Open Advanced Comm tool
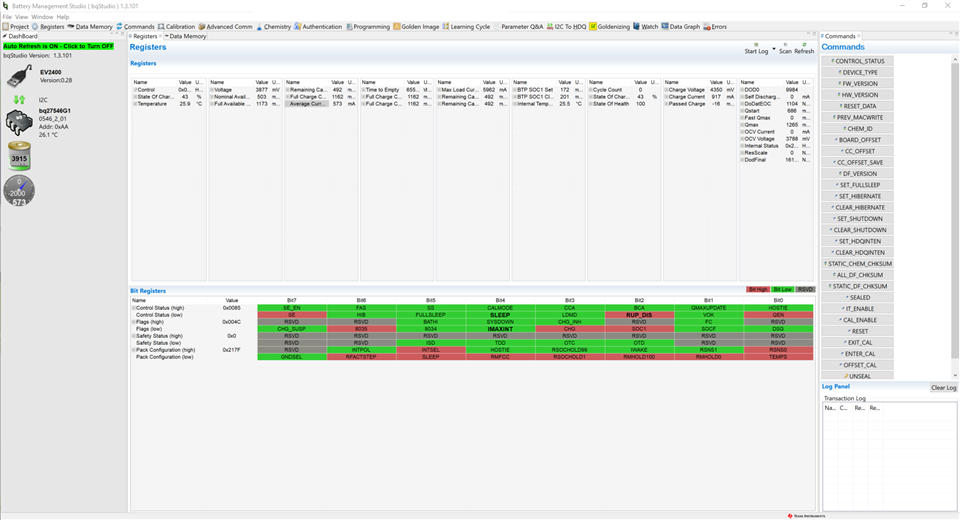The width and height of the screenshot is (960, 520). (225, 27)
